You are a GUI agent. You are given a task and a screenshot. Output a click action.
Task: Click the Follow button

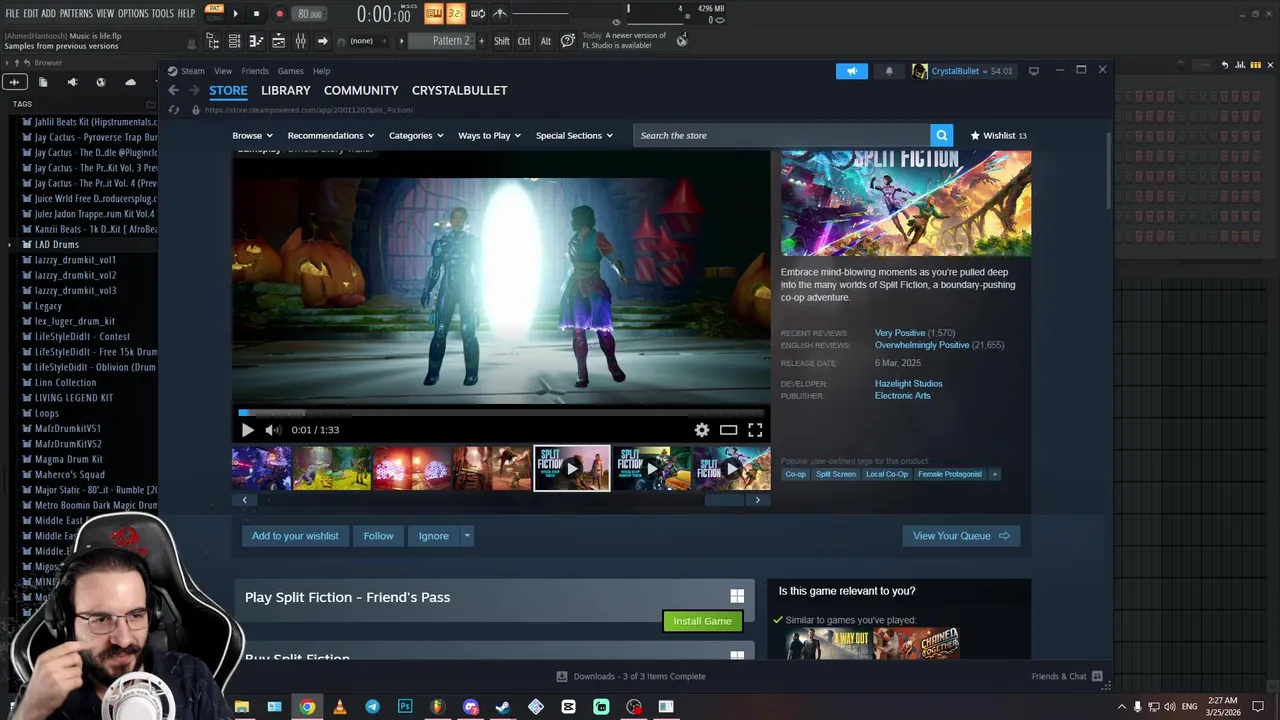tap(378, 536)
